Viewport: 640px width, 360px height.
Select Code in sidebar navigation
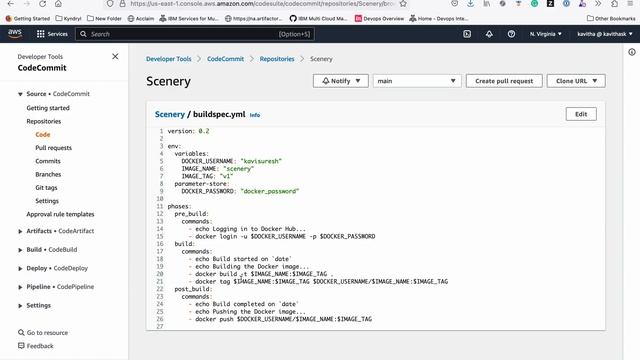pyautogui.click(x=42, y=134)
